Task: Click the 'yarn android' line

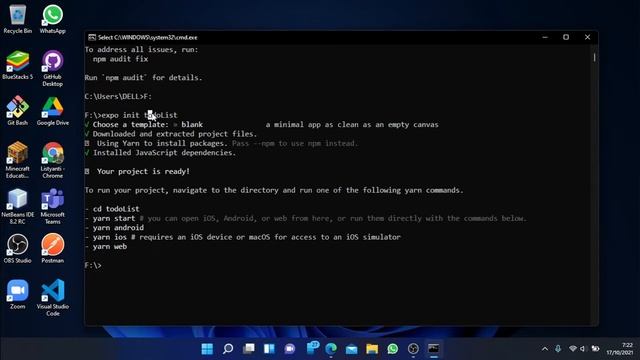Action: point(118,228)
